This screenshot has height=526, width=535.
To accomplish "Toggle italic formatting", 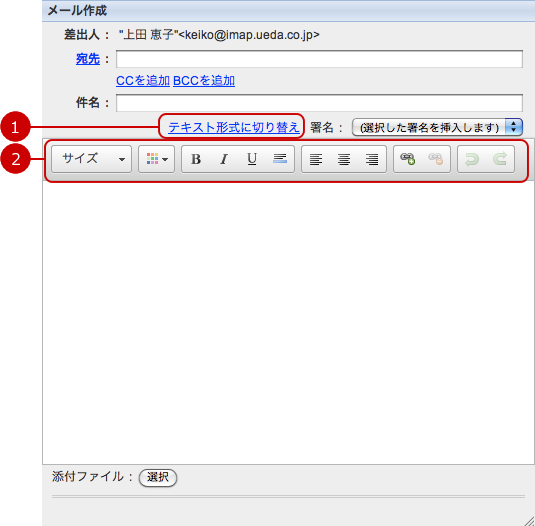I will (x=224, y=159).
